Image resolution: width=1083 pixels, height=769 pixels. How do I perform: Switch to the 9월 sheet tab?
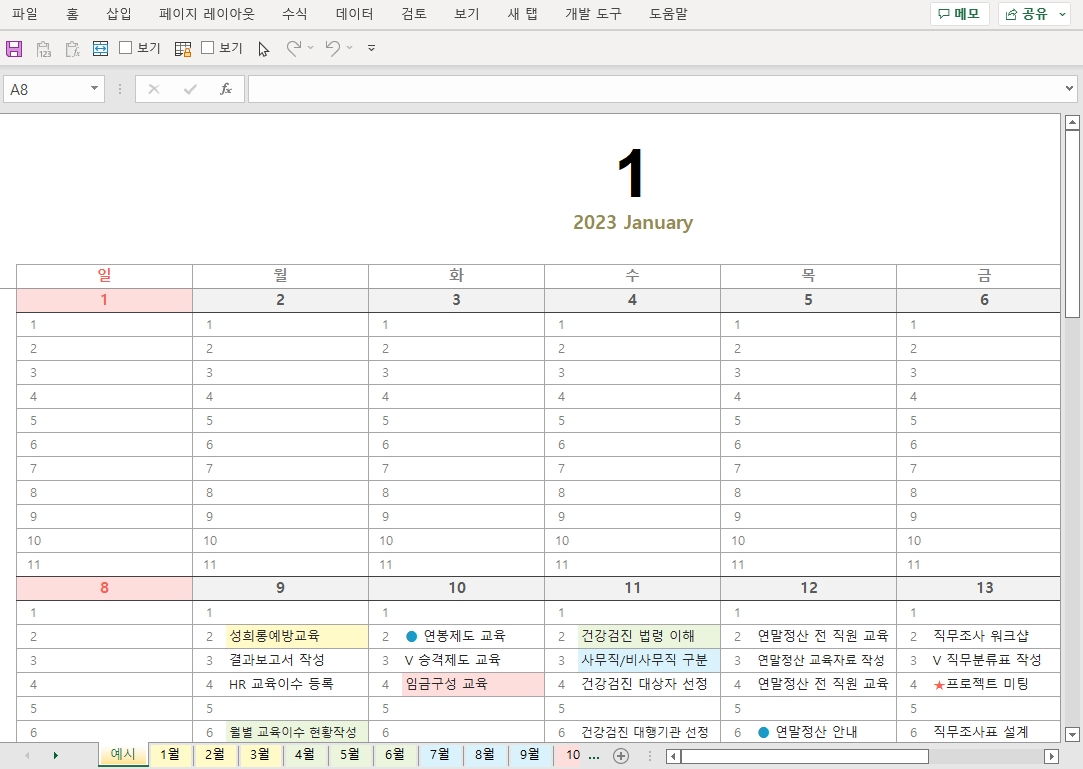click(x=529, y=754)
